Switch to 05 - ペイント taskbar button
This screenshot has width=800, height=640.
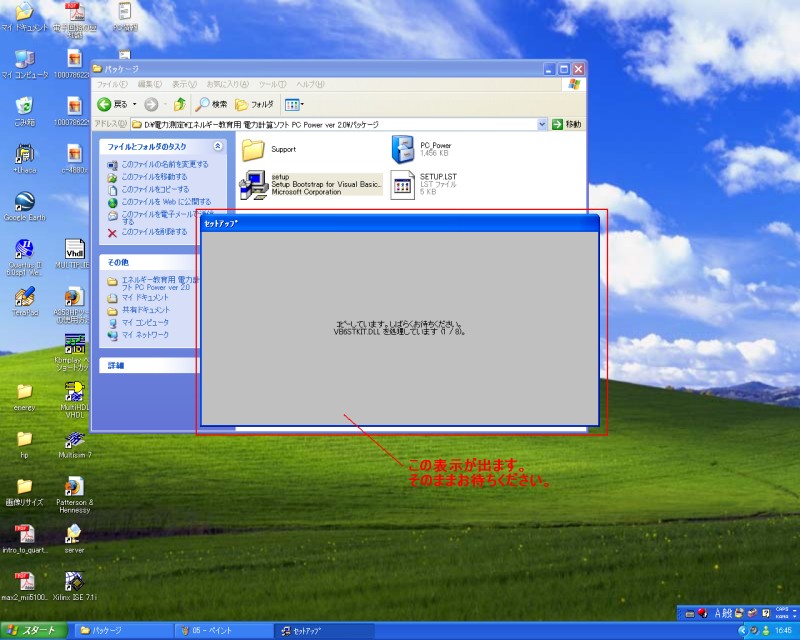pyautogui.click(x=224, y=631)
